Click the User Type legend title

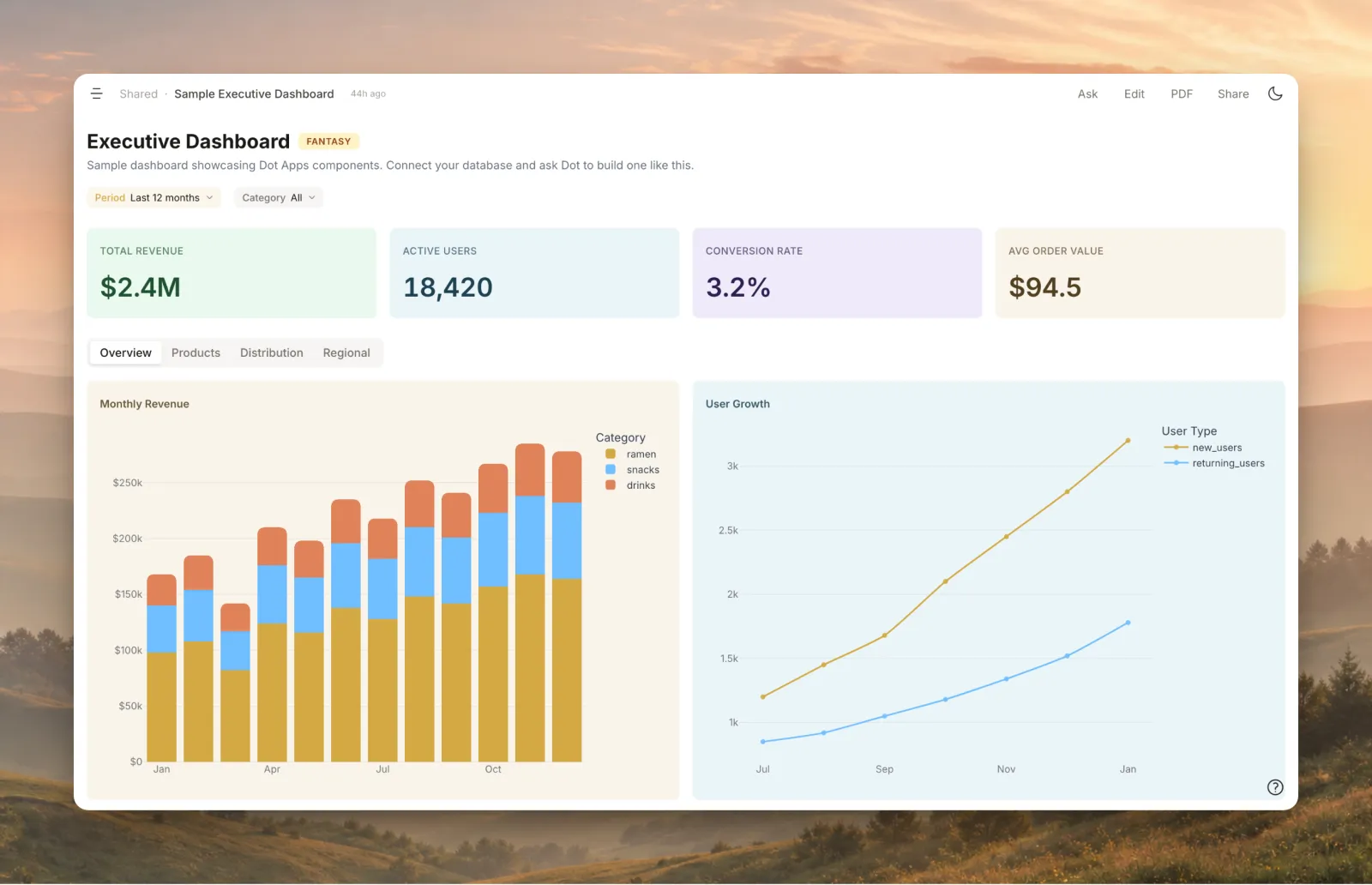pos(1189,431)
